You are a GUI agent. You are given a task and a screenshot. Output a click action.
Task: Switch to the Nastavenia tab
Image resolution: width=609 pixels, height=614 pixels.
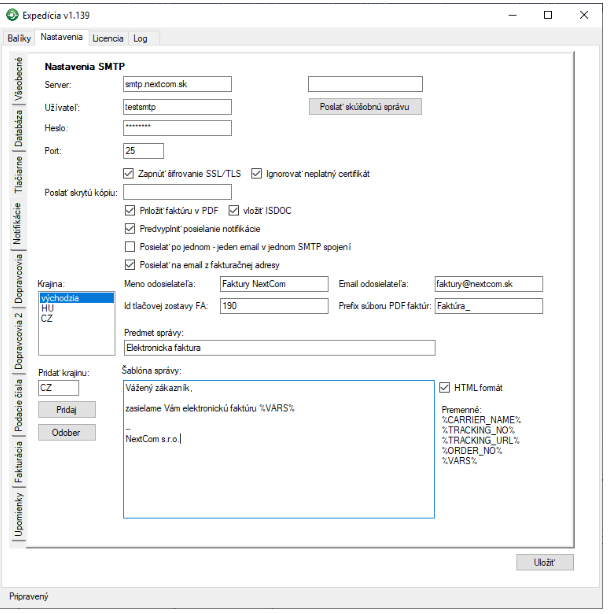pyautogui.click(x=61, y=37)
